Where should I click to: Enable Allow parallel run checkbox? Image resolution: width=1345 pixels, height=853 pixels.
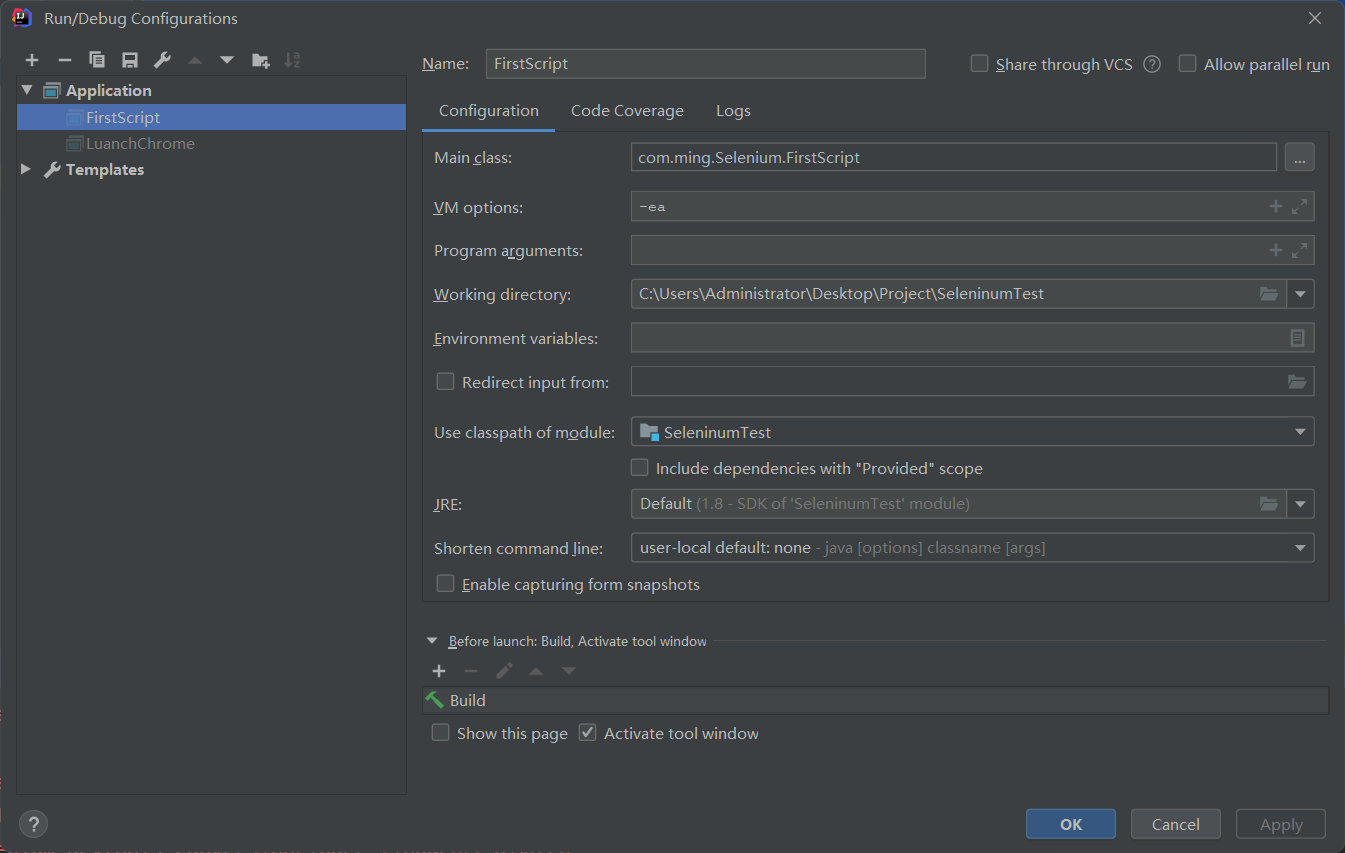point(1188,64)
